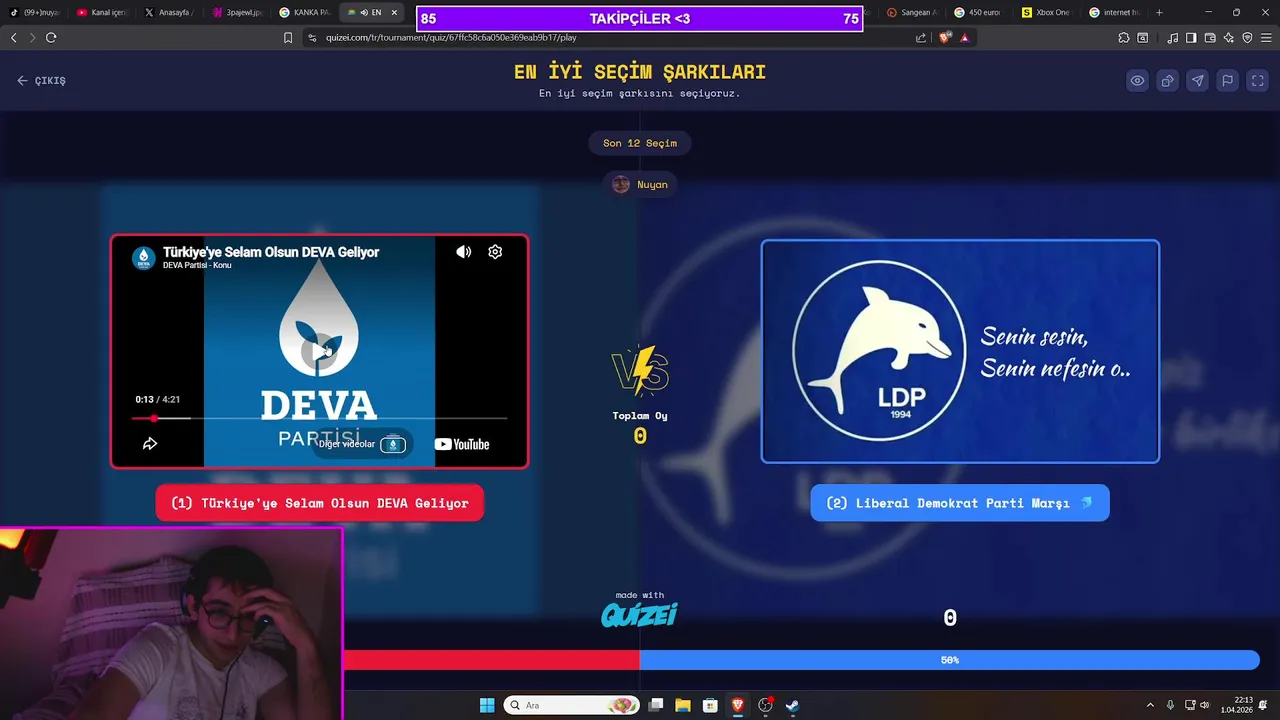The image size is (1280, 720).
Task: Click the external share icon in quiz header
Action: 1167,81
